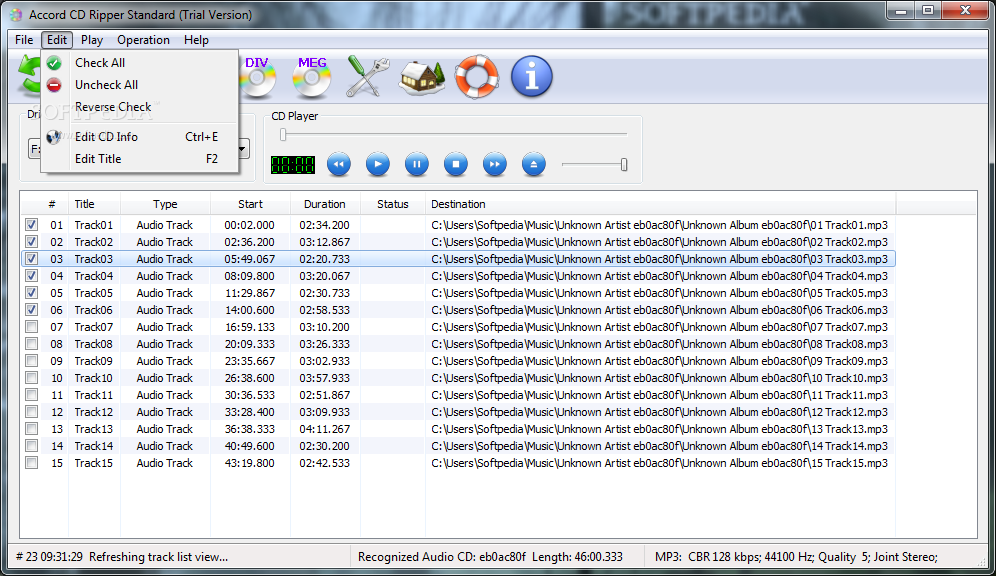
Task: Click the 00:00 time display
Action: (292, 165)
